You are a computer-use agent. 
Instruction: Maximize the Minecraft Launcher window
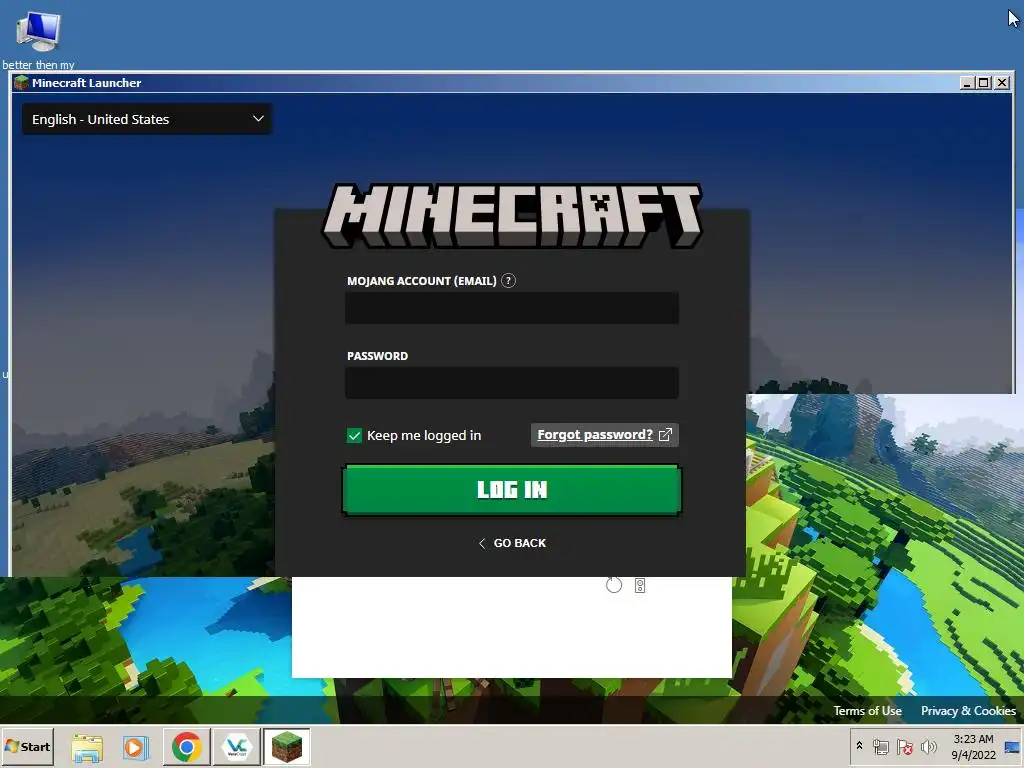pos(984,83)
